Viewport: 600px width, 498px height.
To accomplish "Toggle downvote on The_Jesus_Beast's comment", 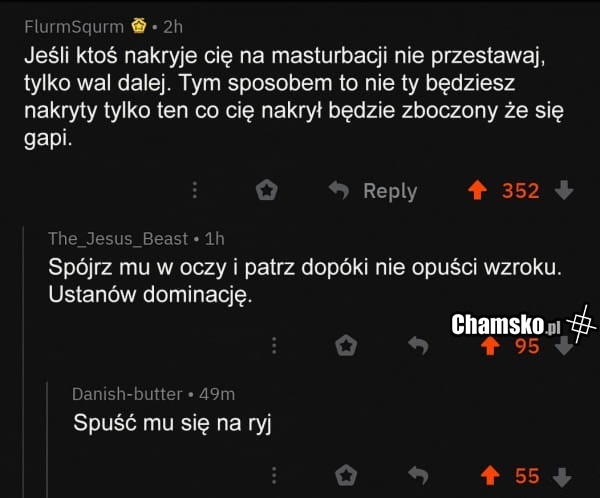I will pyautogui.click(x=563, y=346).
